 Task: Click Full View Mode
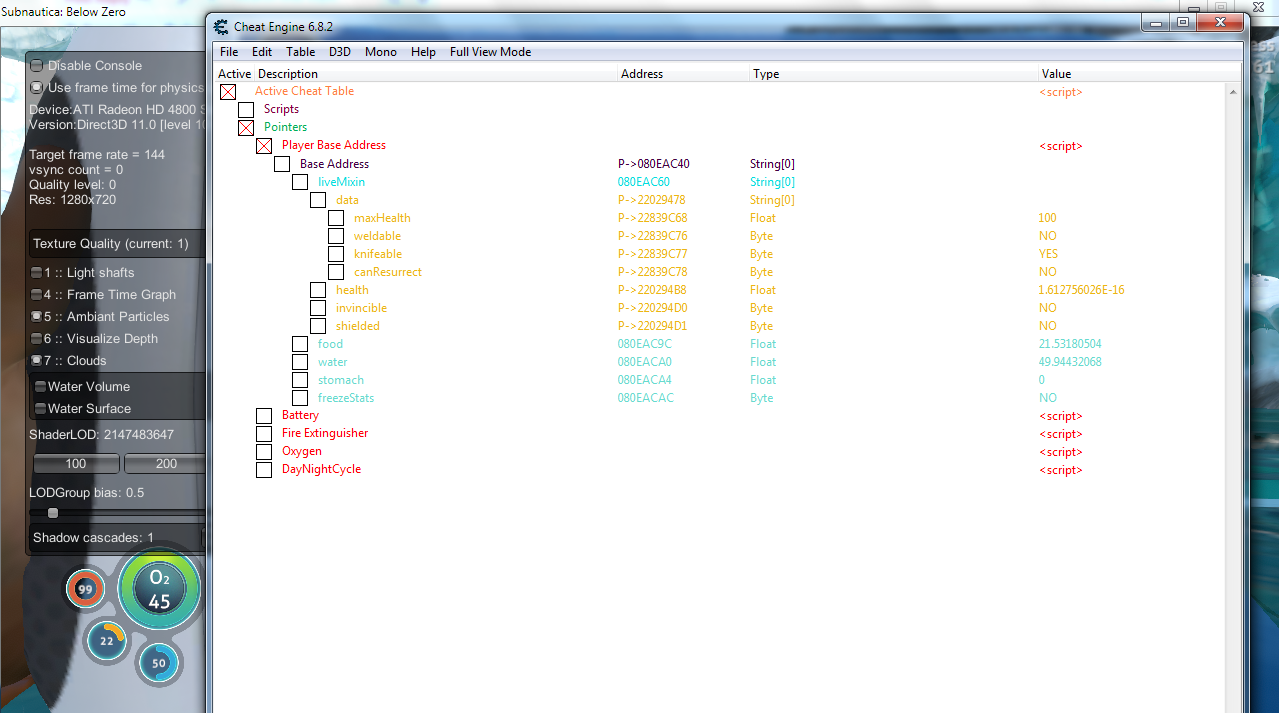(490, 52)
